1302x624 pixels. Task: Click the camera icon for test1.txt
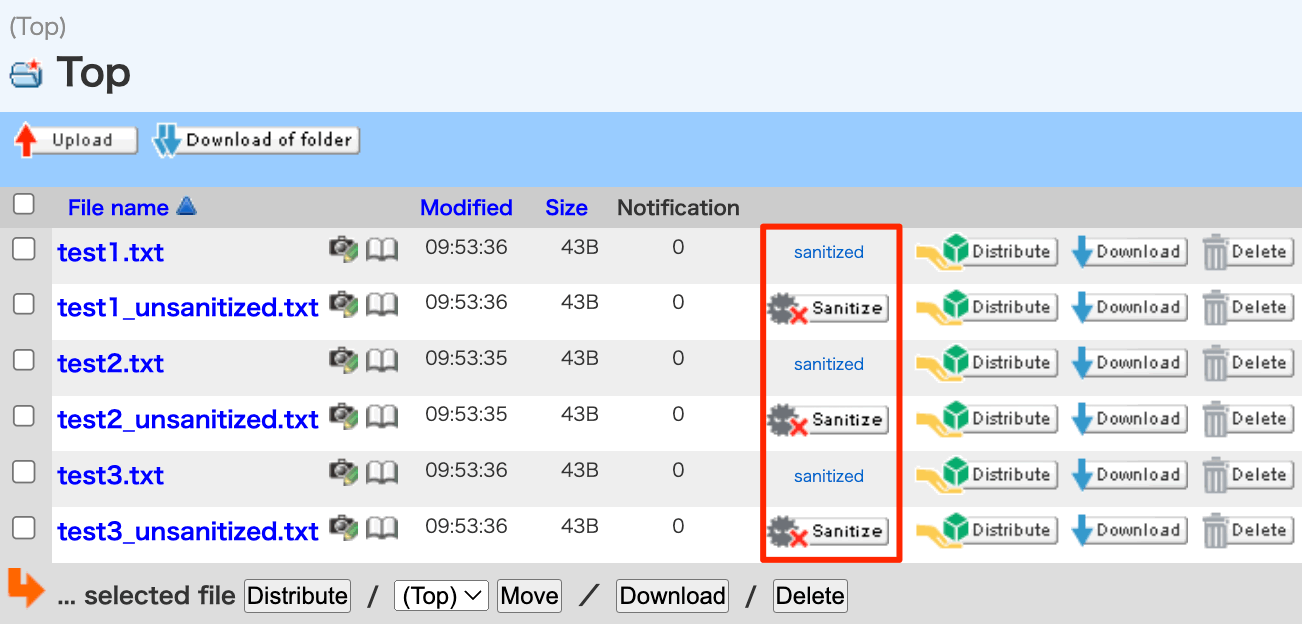[343, 250]
